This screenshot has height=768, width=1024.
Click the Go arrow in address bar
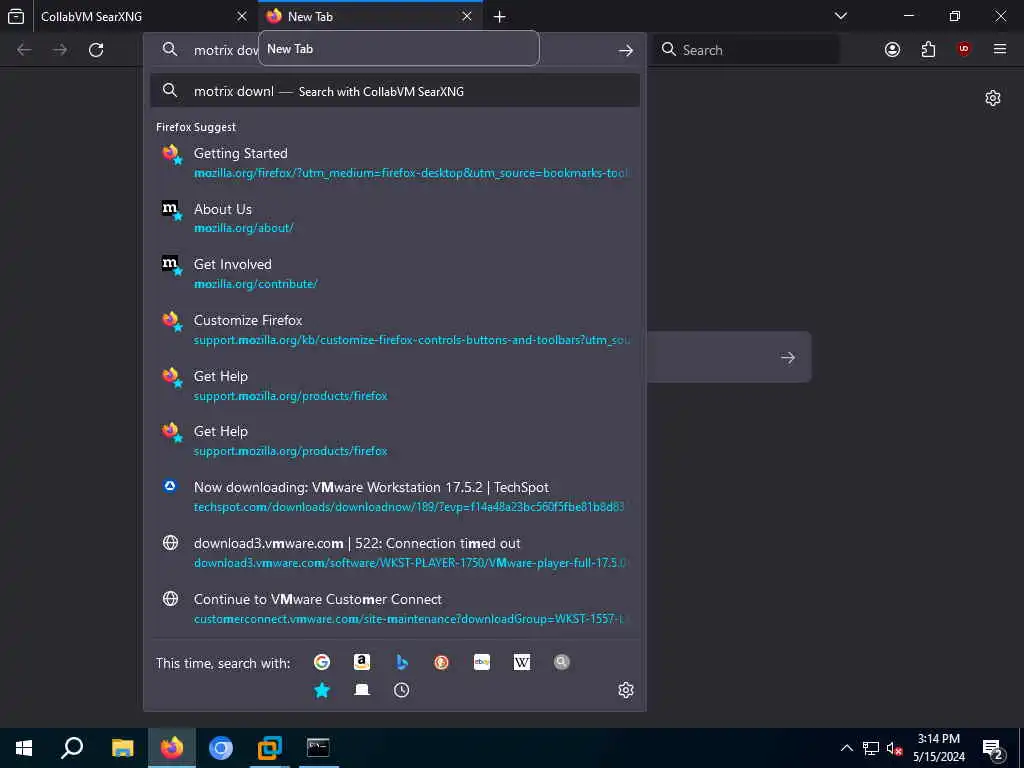626,50
